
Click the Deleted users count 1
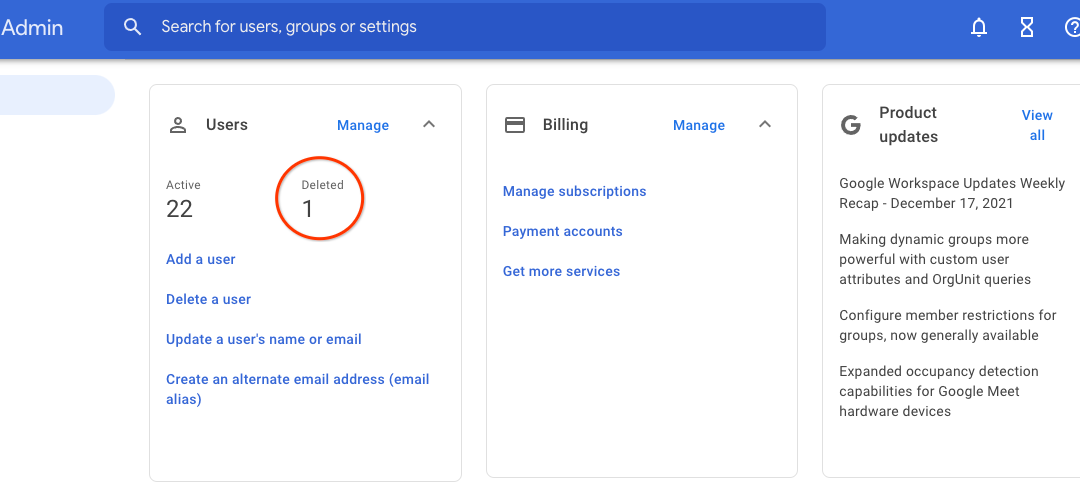point(307,209)
